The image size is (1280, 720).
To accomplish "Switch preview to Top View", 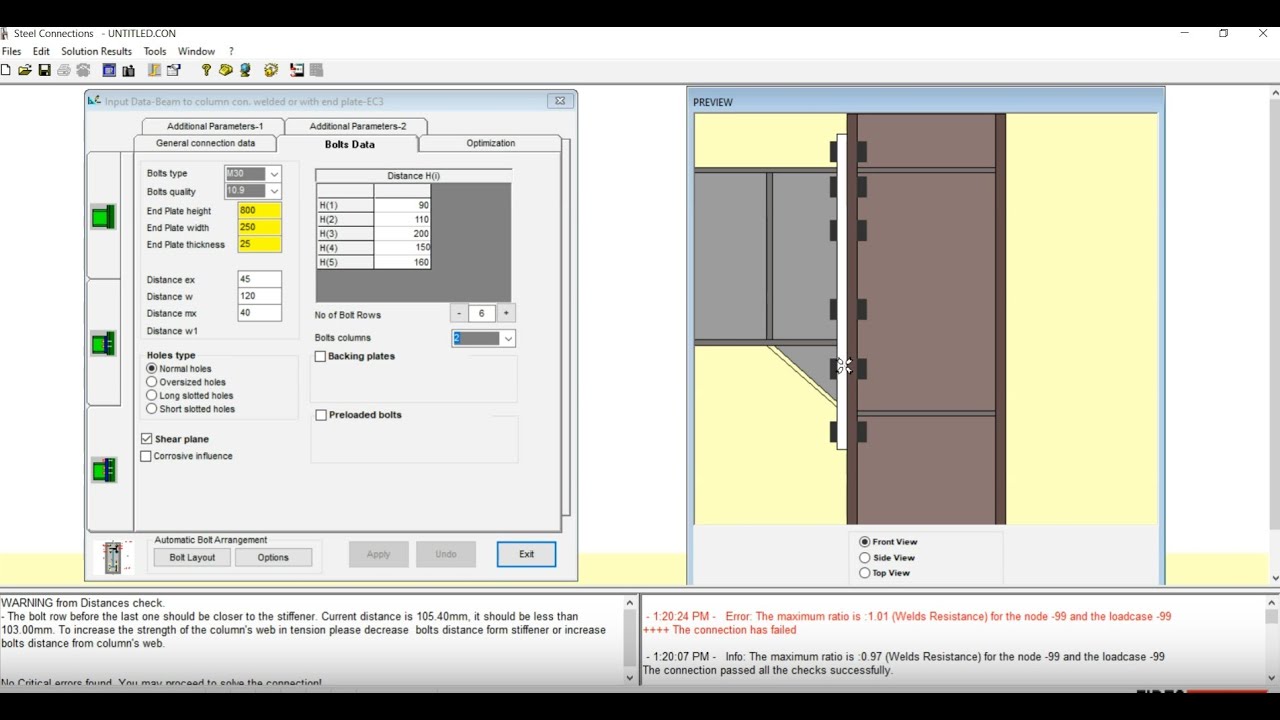I will coord(865,573).
